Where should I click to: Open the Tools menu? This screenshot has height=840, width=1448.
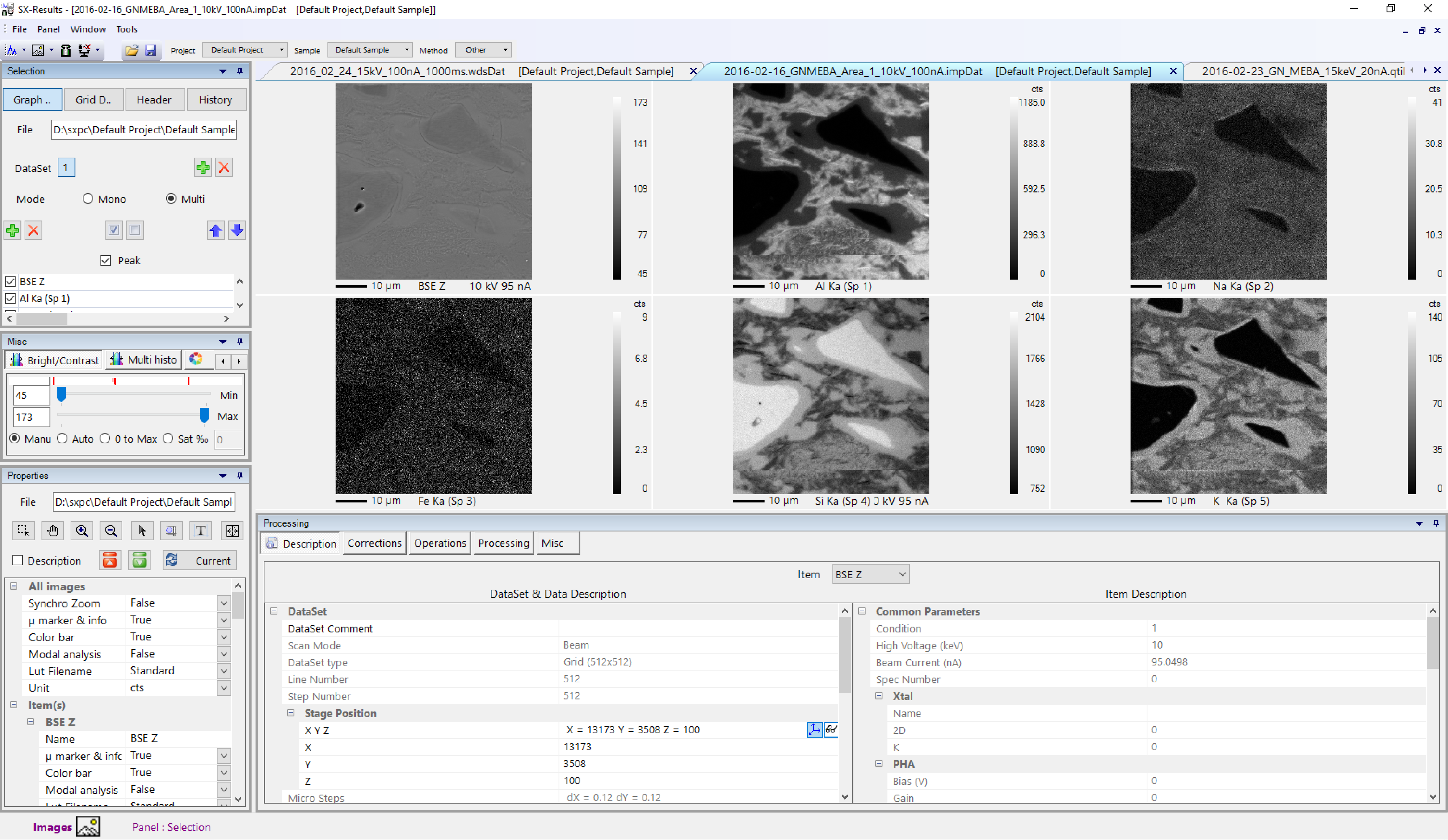click(x=126, y=29)
